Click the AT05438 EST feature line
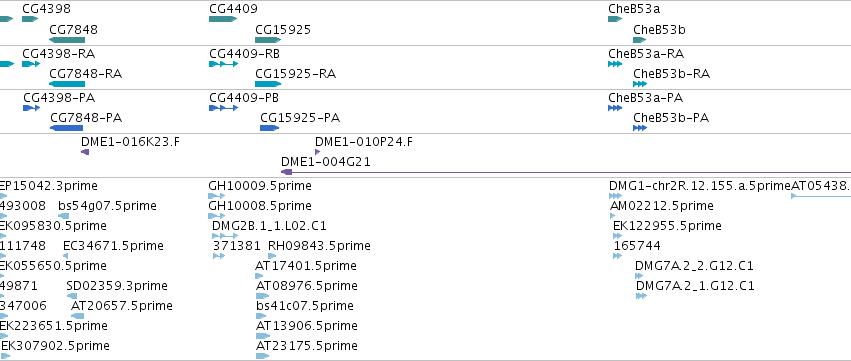 [821, 196]
